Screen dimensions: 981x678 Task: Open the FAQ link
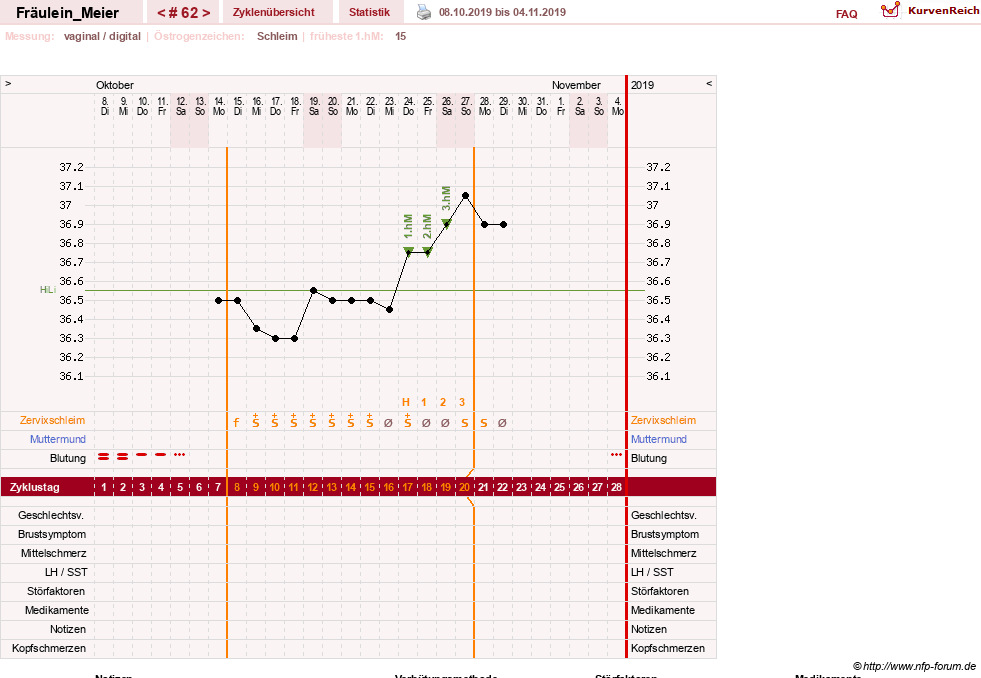point(846,14)
